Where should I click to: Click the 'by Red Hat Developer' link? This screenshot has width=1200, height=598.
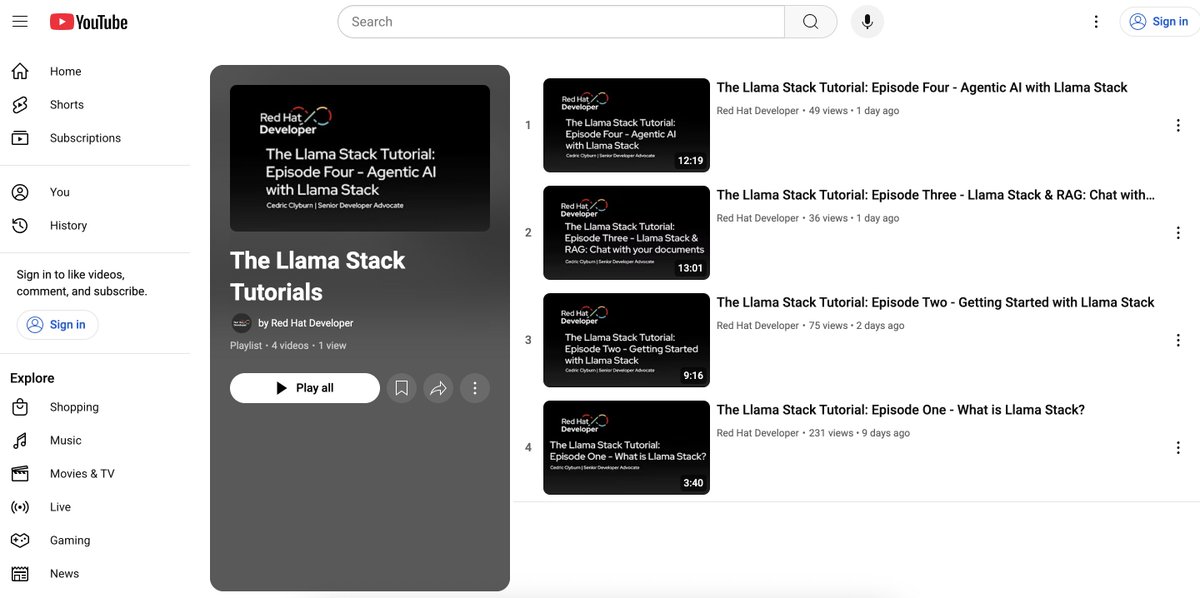coord(306,323)
